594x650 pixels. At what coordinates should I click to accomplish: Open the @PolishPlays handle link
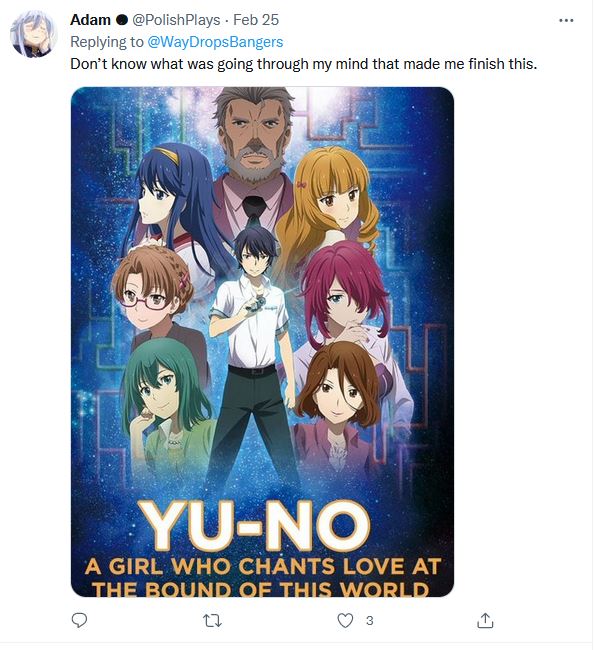(x=176, y=20)
